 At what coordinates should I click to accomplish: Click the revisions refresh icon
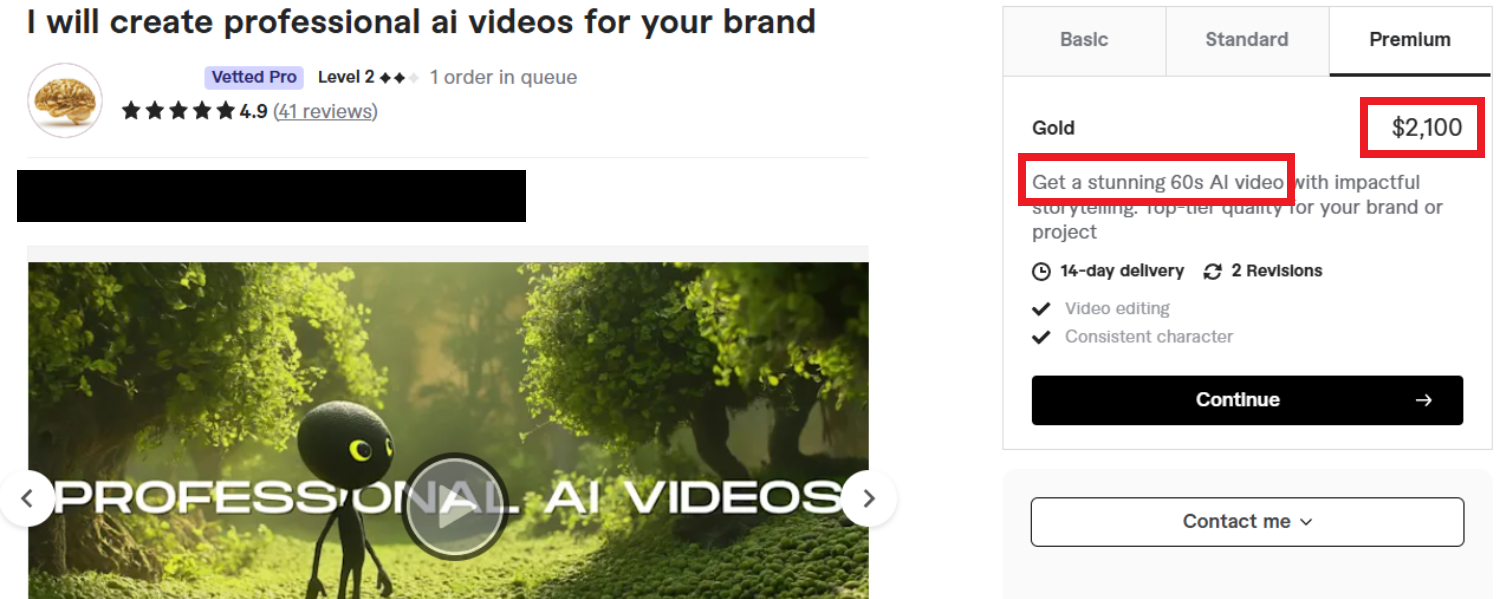1213,271
